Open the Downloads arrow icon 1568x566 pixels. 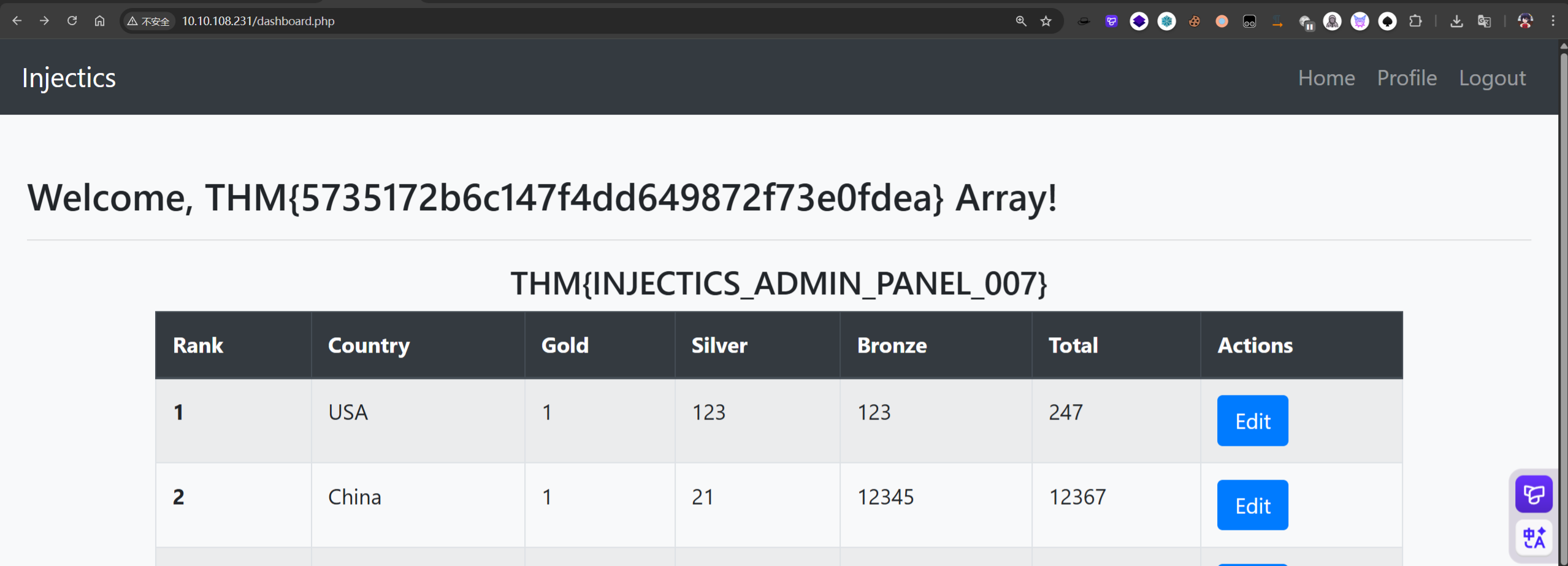click(1456, 21)
